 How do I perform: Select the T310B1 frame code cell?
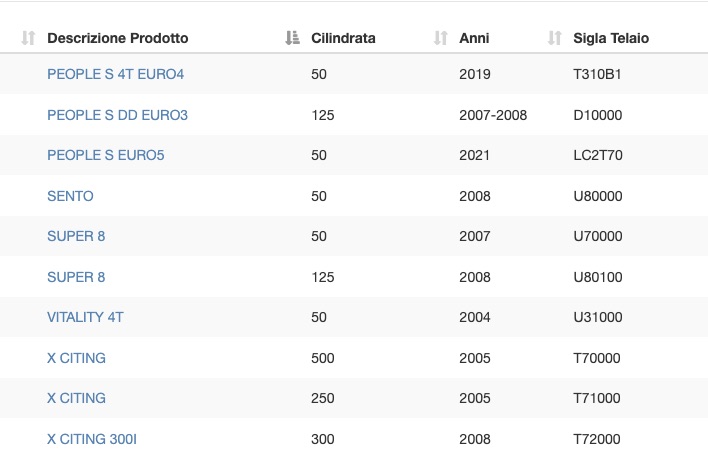coord(597,74)
